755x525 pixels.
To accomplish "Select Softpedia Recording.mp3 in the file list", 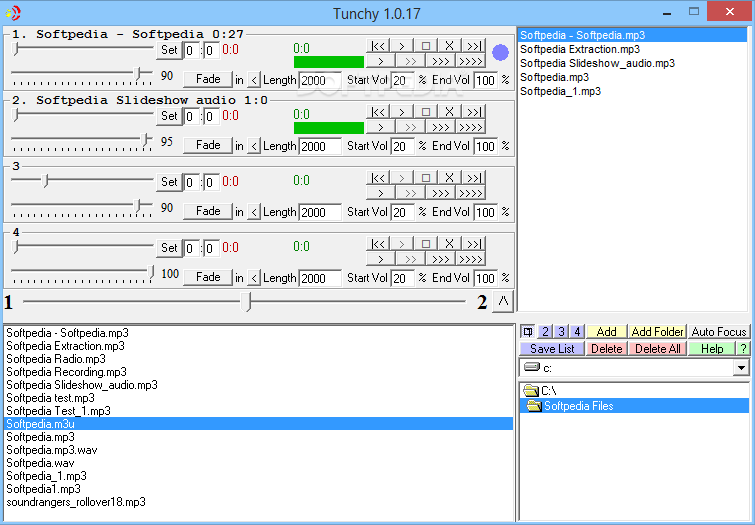I will point(66,372).
